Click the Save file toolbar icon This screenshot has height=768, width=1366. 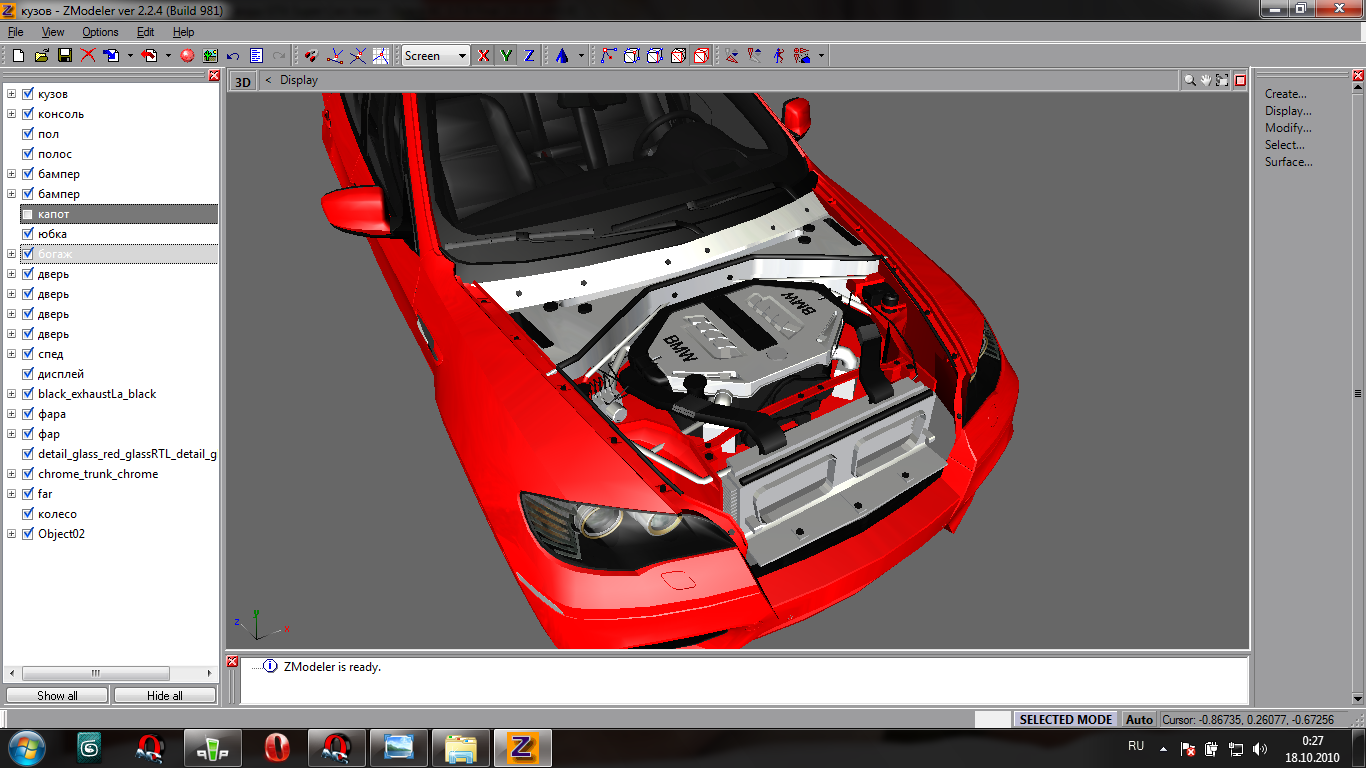coord(64,56)
